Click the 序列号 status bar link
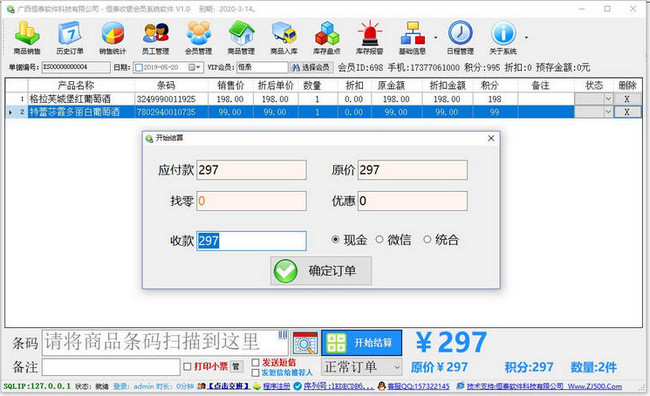650x396 pixels. (339, 386)
